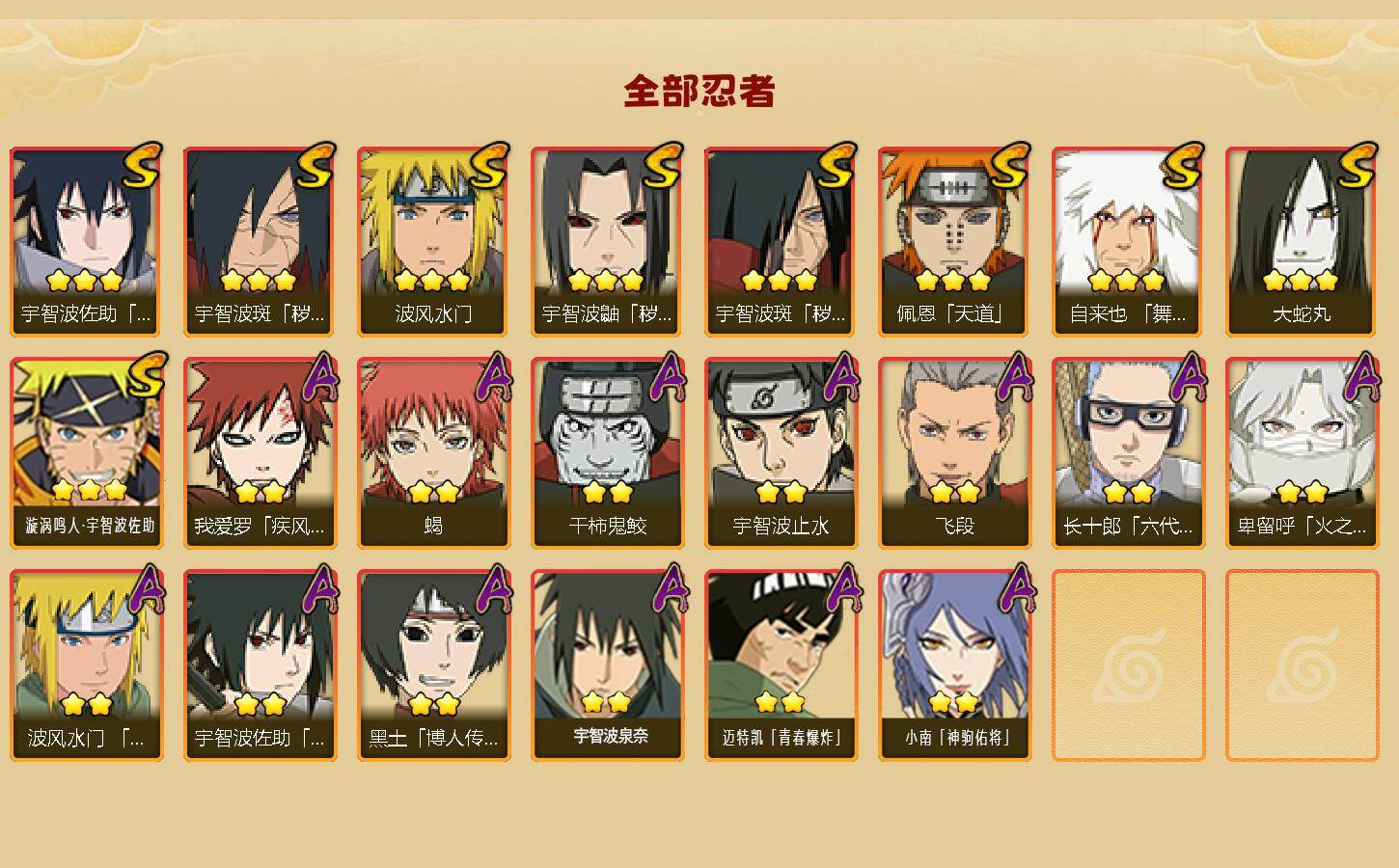Viewport: 1399px width, 868px height.
Task: Select the 飞段 ninja card
Action: pos(954,452)
